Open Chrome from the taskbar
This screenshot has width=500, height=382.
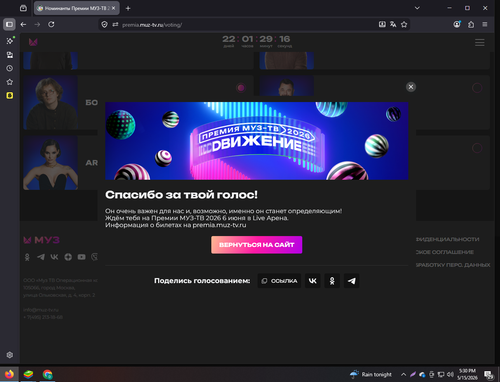[47, 374]
